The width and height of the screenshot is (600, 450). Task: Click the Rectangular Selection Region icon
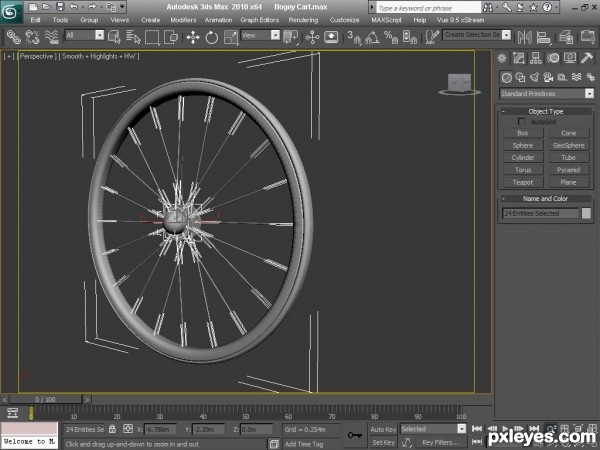coord(152,37)
